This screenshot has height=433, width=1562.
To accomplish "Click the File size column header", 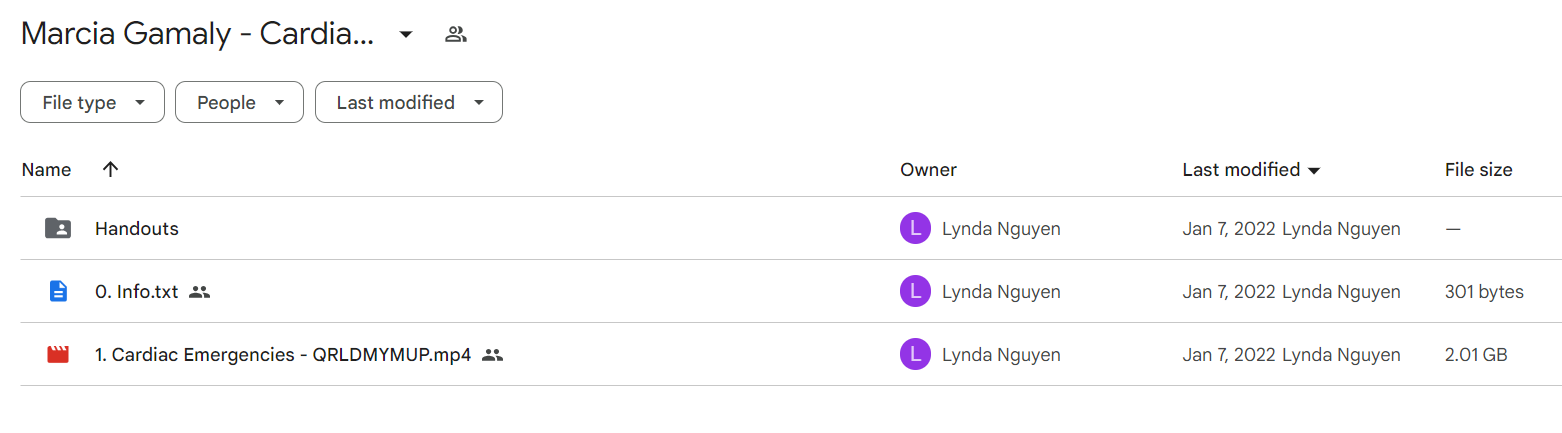I will 1478,169.
